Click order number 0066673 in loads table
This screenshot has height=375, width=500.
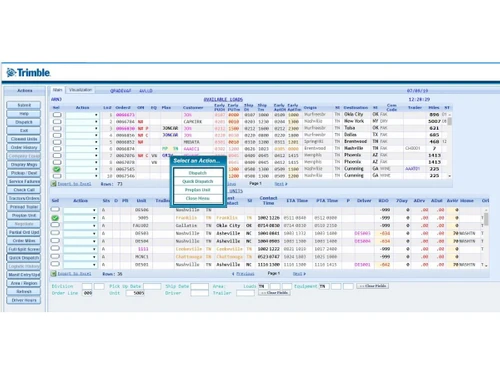(125, 115)
